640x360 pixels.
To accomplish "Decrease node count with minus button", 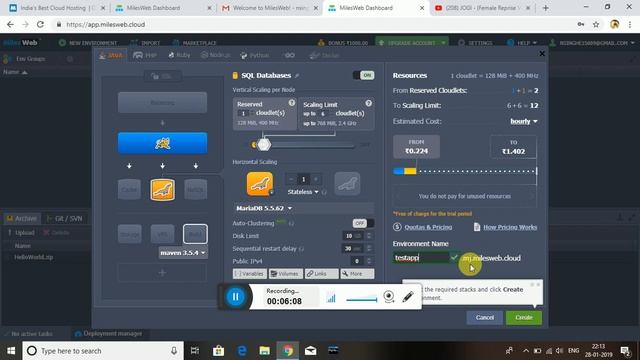I will tap(291, 179).
